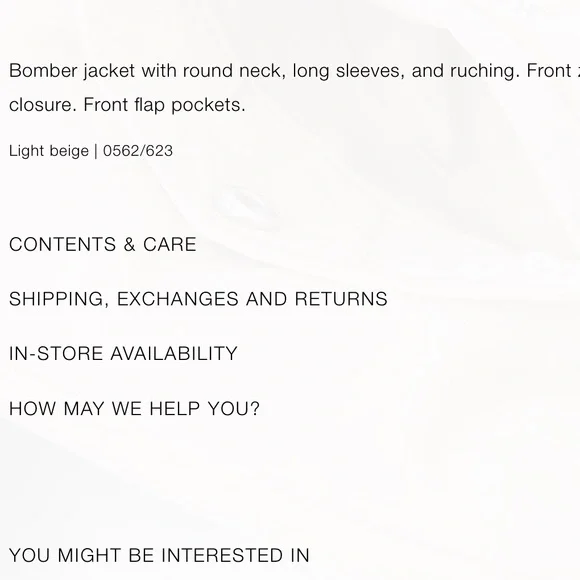Click the word 'RETURNS' at the link end
Screen dimensions: 580x580
click(x=341, y=299)
